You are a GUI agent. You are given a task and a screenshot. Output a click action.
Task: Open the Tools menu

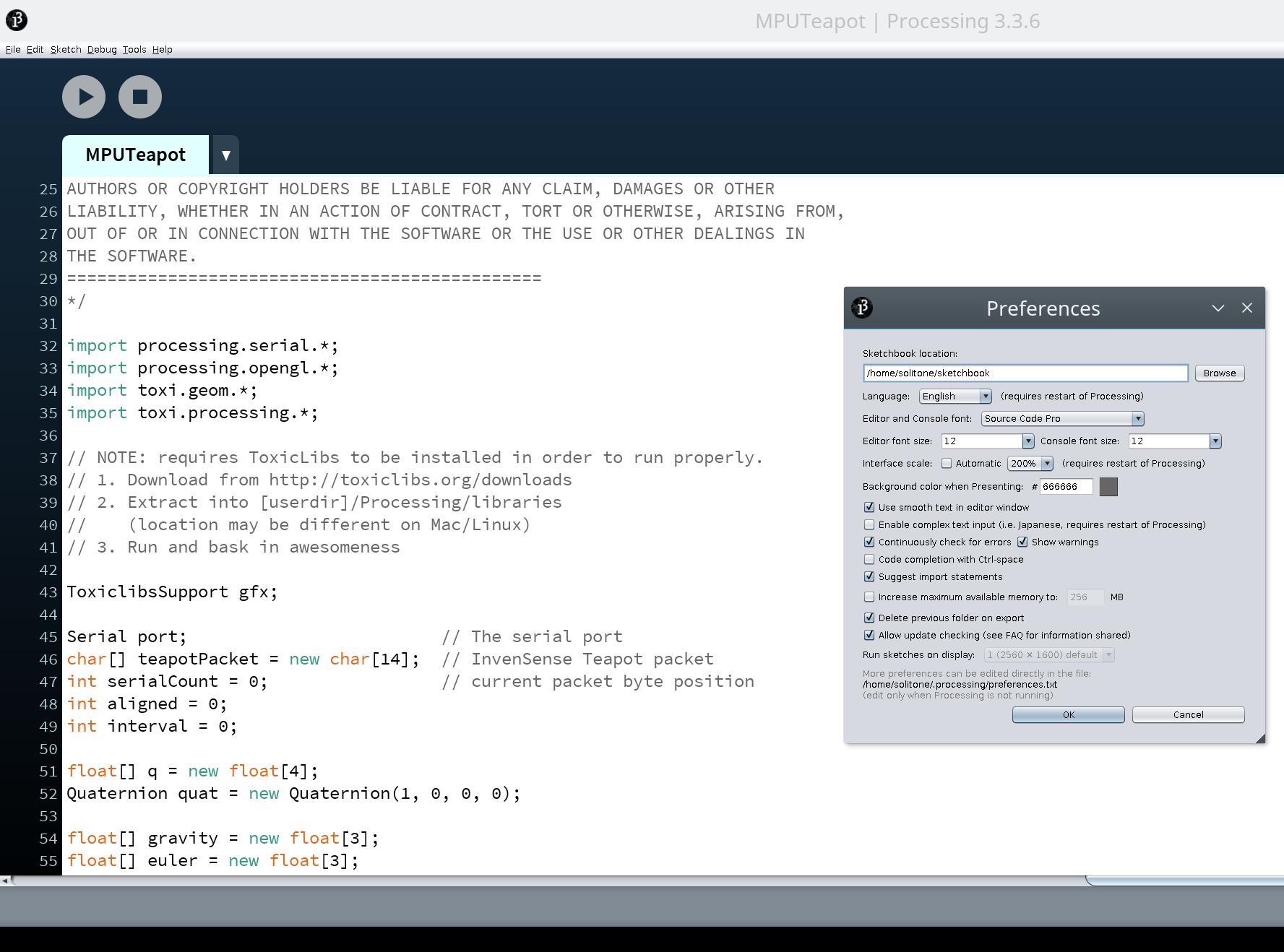point(134,49)
